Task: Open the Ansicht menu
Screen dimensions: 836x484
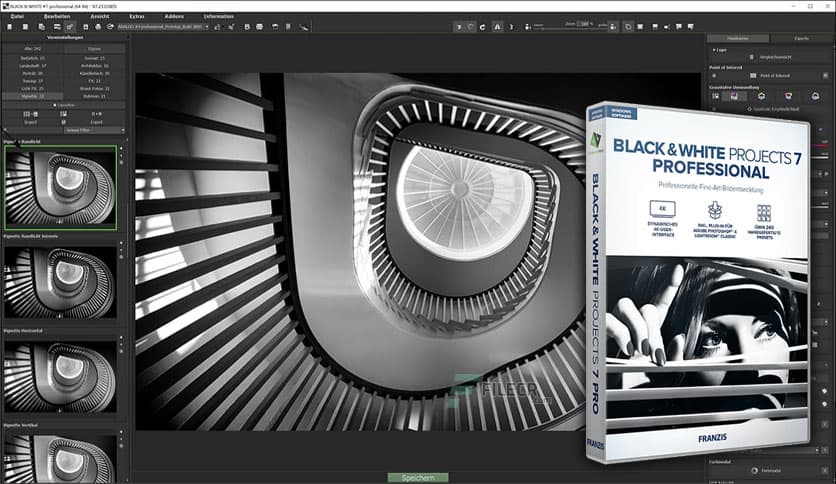Action: (x=100, y=17)
